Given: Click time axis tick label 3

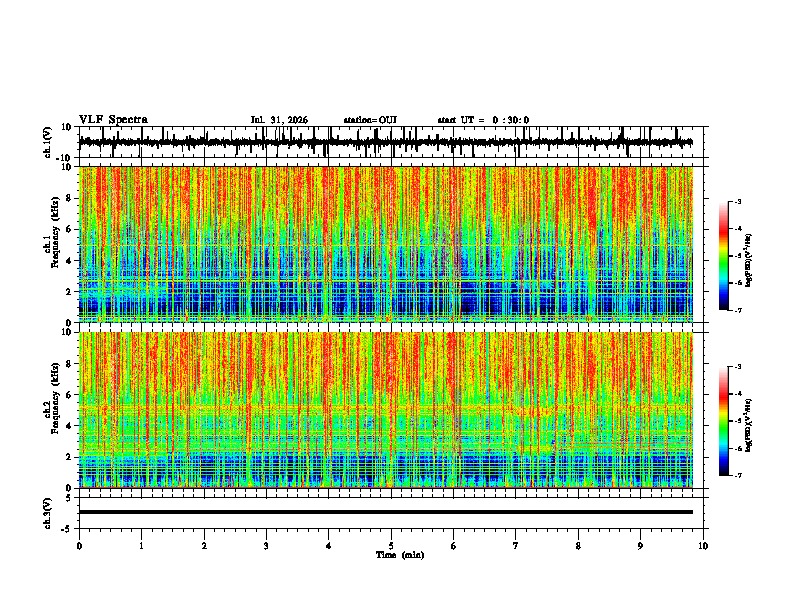Looking at the screenshot, I should click(266, 546).
